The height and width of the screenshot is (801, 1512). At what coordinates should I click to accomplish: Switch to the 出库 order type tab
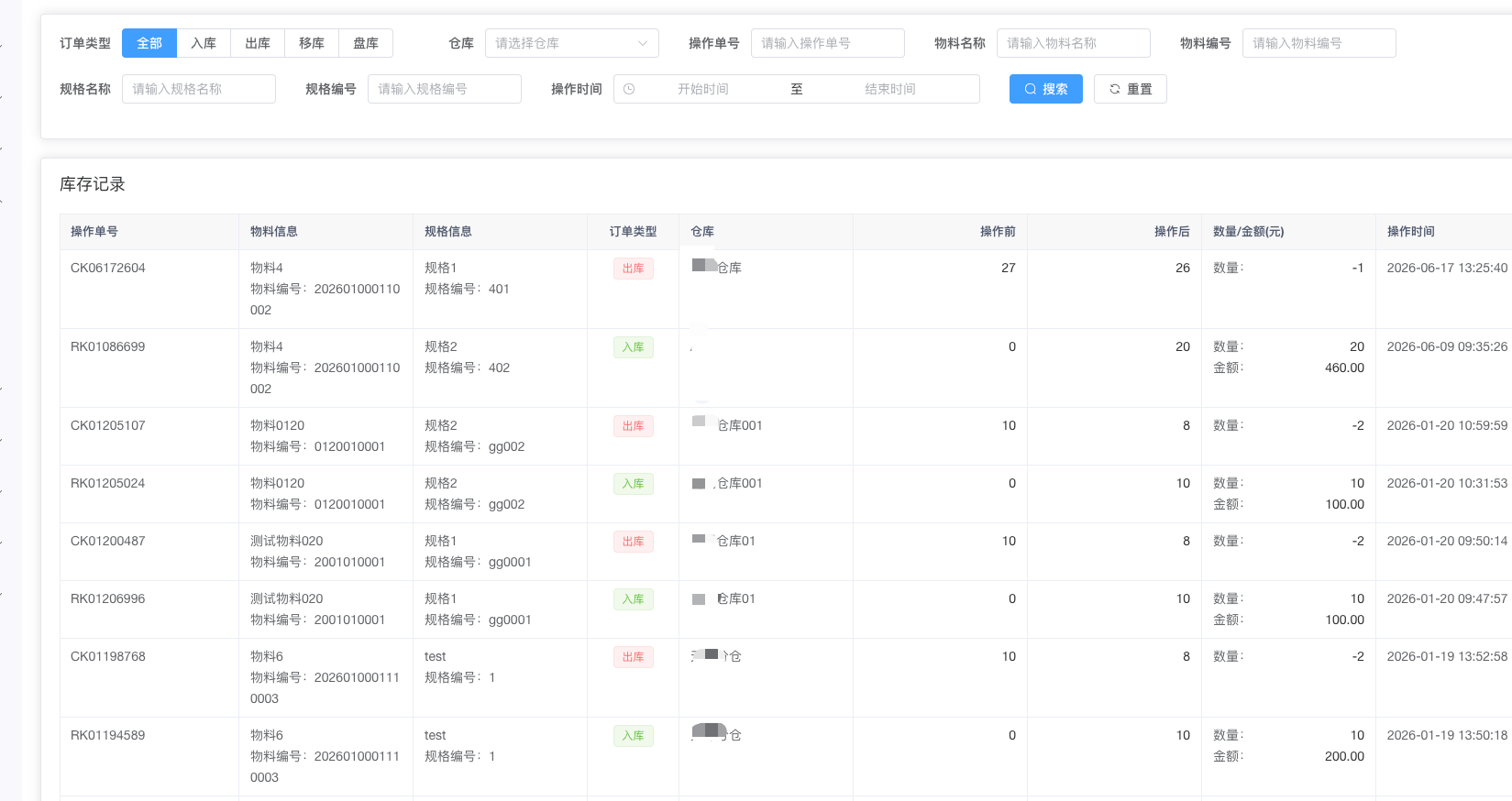point(258,43)
